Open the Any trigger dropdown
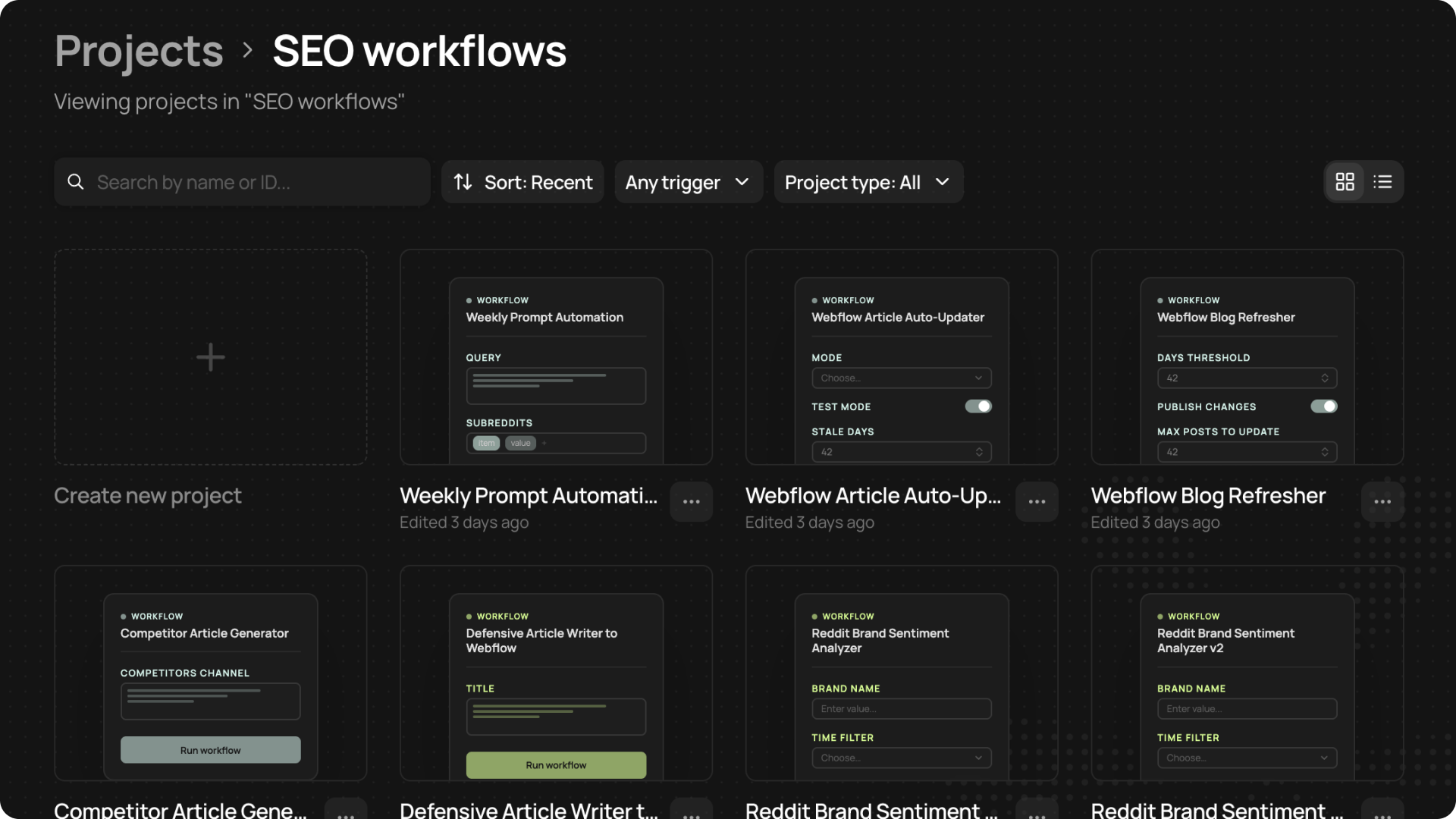Screen dimensions: 1456x819 pos(688,182)
